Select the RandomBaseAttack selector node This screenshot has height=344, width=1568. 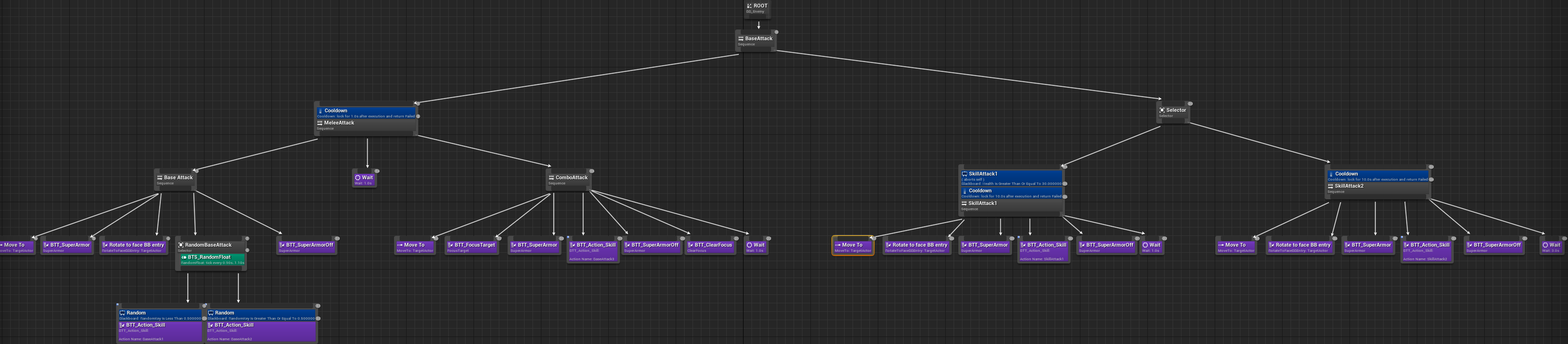tap(211, 247)
